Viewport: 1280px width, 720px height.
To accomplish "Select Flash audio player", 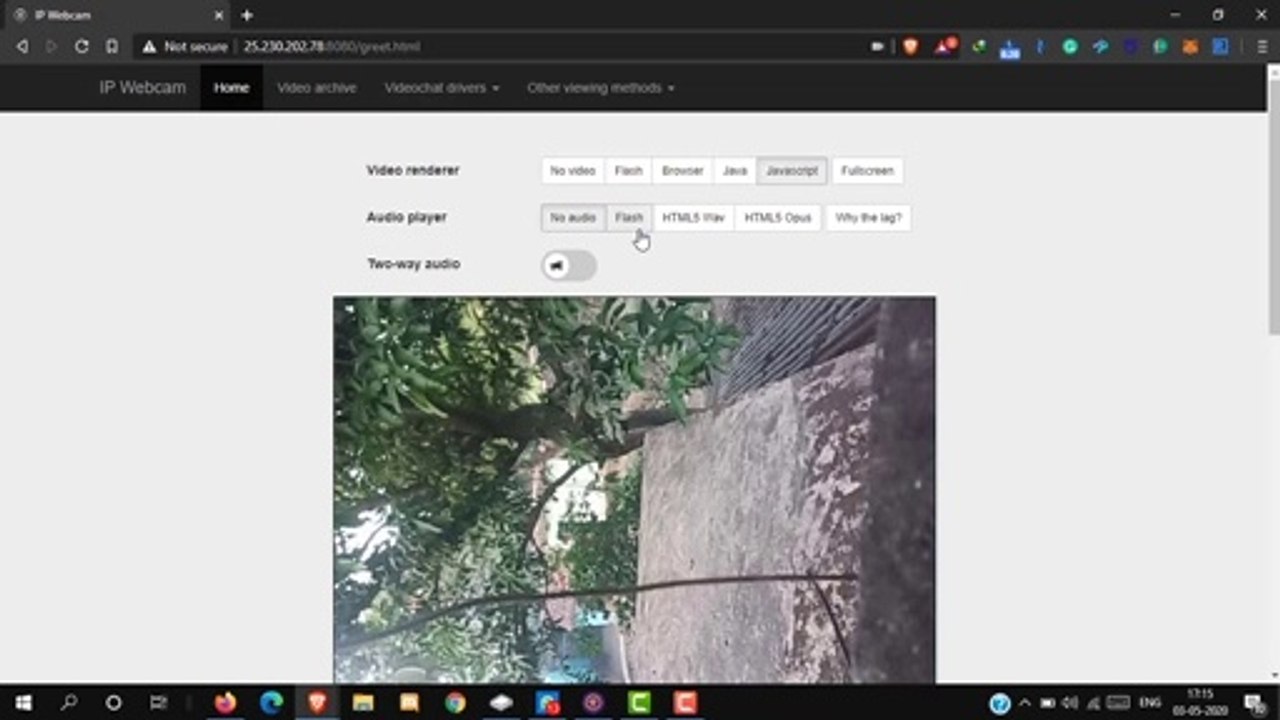I will [629, 218].
